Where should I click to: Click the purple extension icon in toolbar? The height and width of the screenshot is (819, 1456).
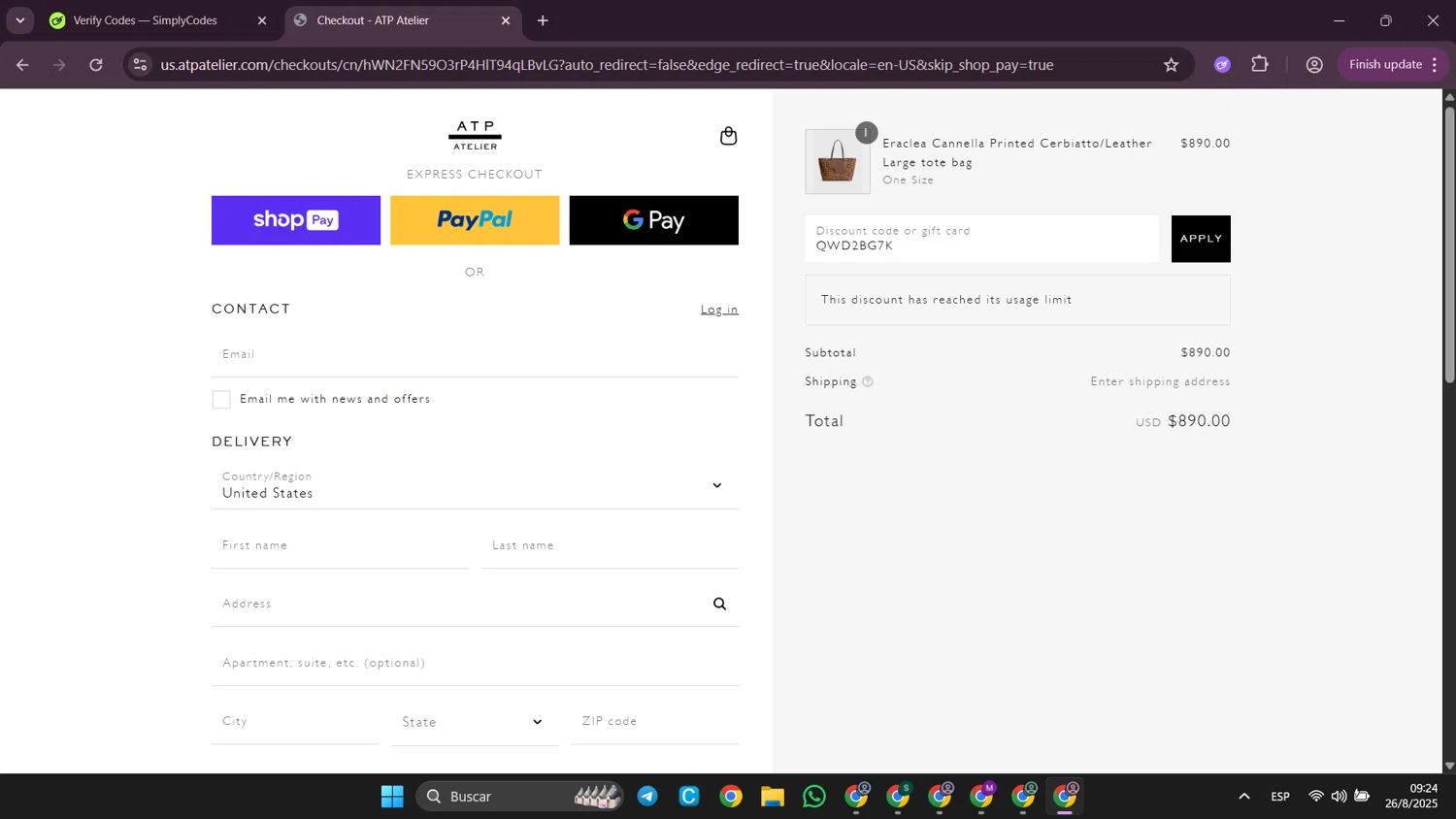(1222, 65)
